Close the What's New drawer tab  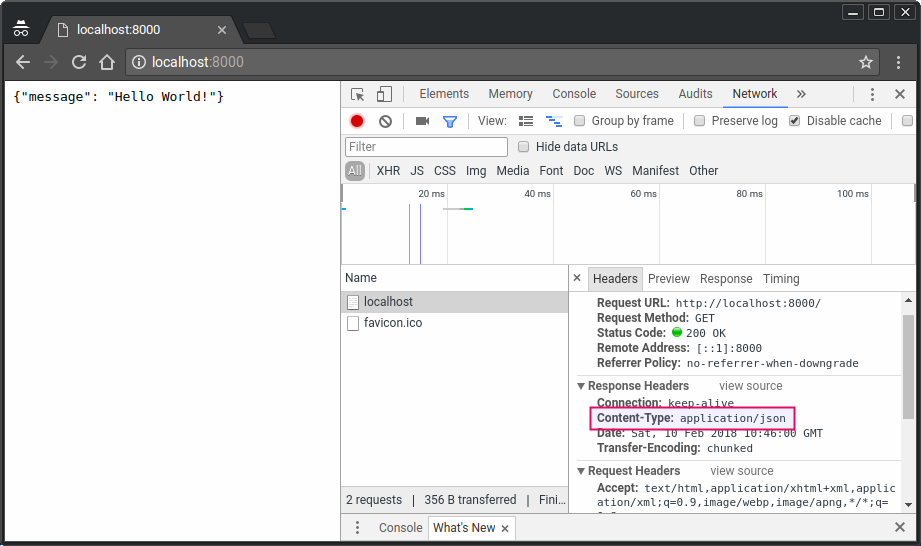coord(505,528)
